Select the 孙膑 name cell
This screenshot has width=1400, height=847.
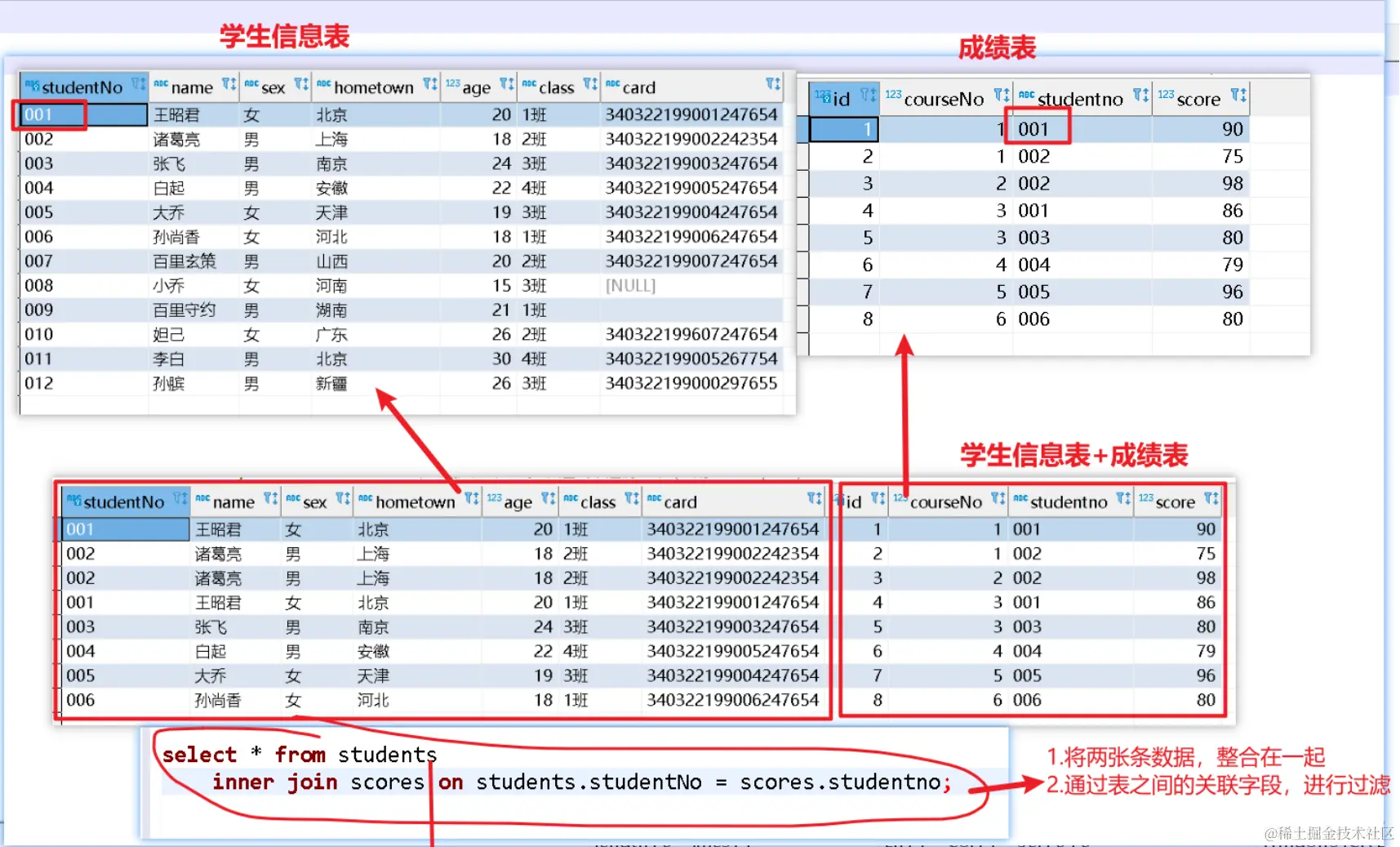tap(169, 384)
